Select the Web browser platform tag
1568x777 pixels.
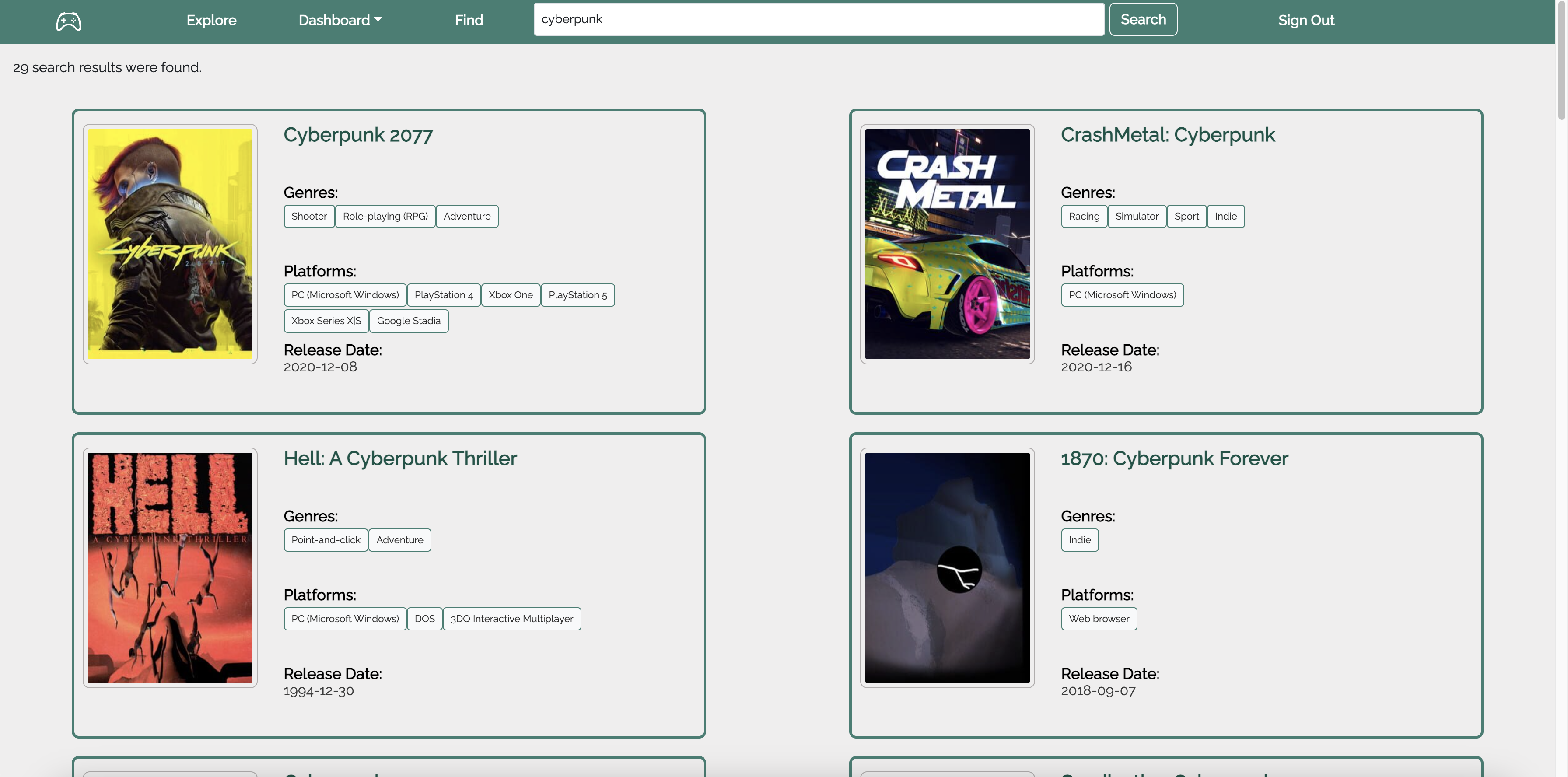(x=1099, y=619)
